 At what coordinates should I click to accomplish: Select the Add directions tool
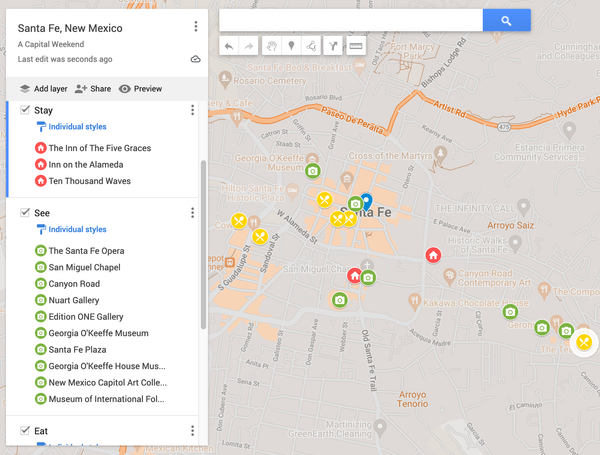point(333,46)
